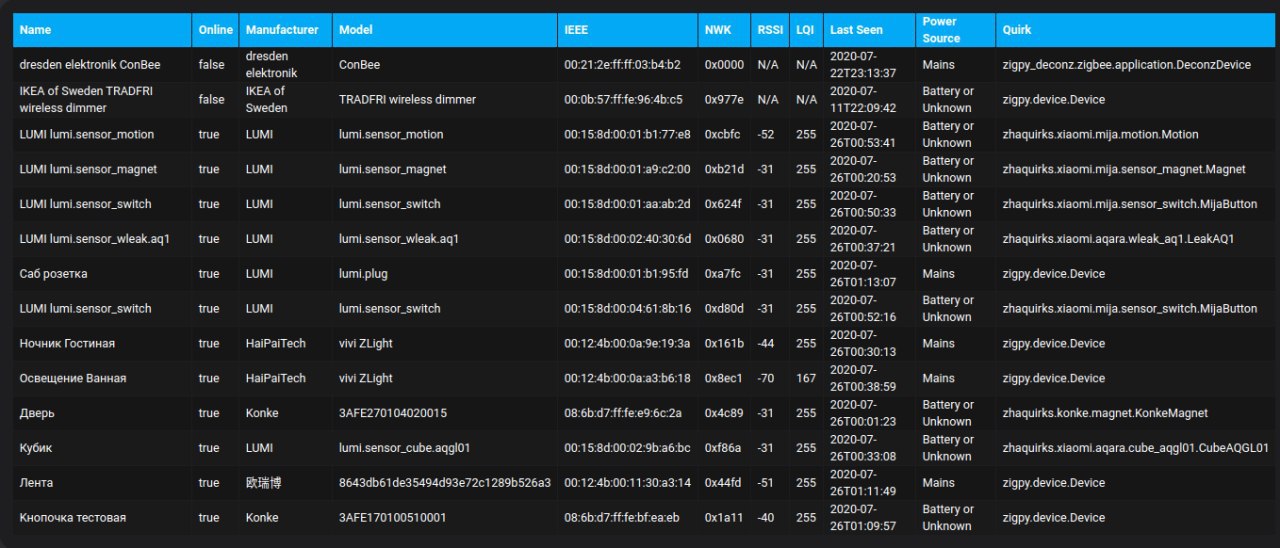The height and width of the screenshot is (548, 1280).
Task: Click the IEEE address 00:15:8d:00:02:40:30:6d
Action: point(627,239)
